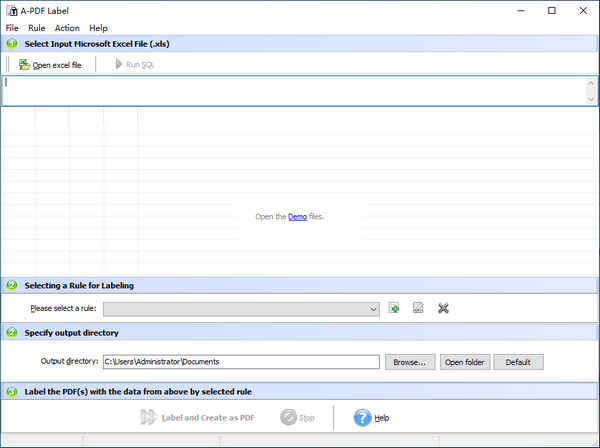Click the Please select a rule label
This screenshot has width=600, height=448.
click(63, 308)
